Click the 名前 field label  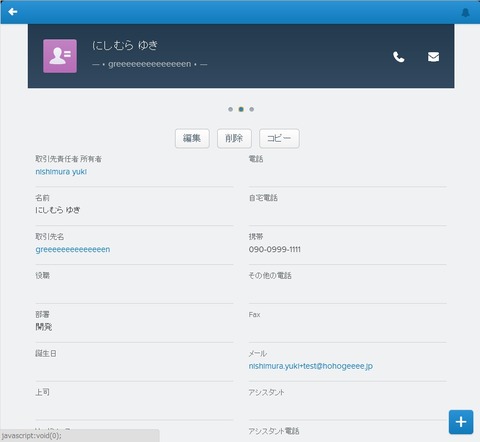pos(42,198)
